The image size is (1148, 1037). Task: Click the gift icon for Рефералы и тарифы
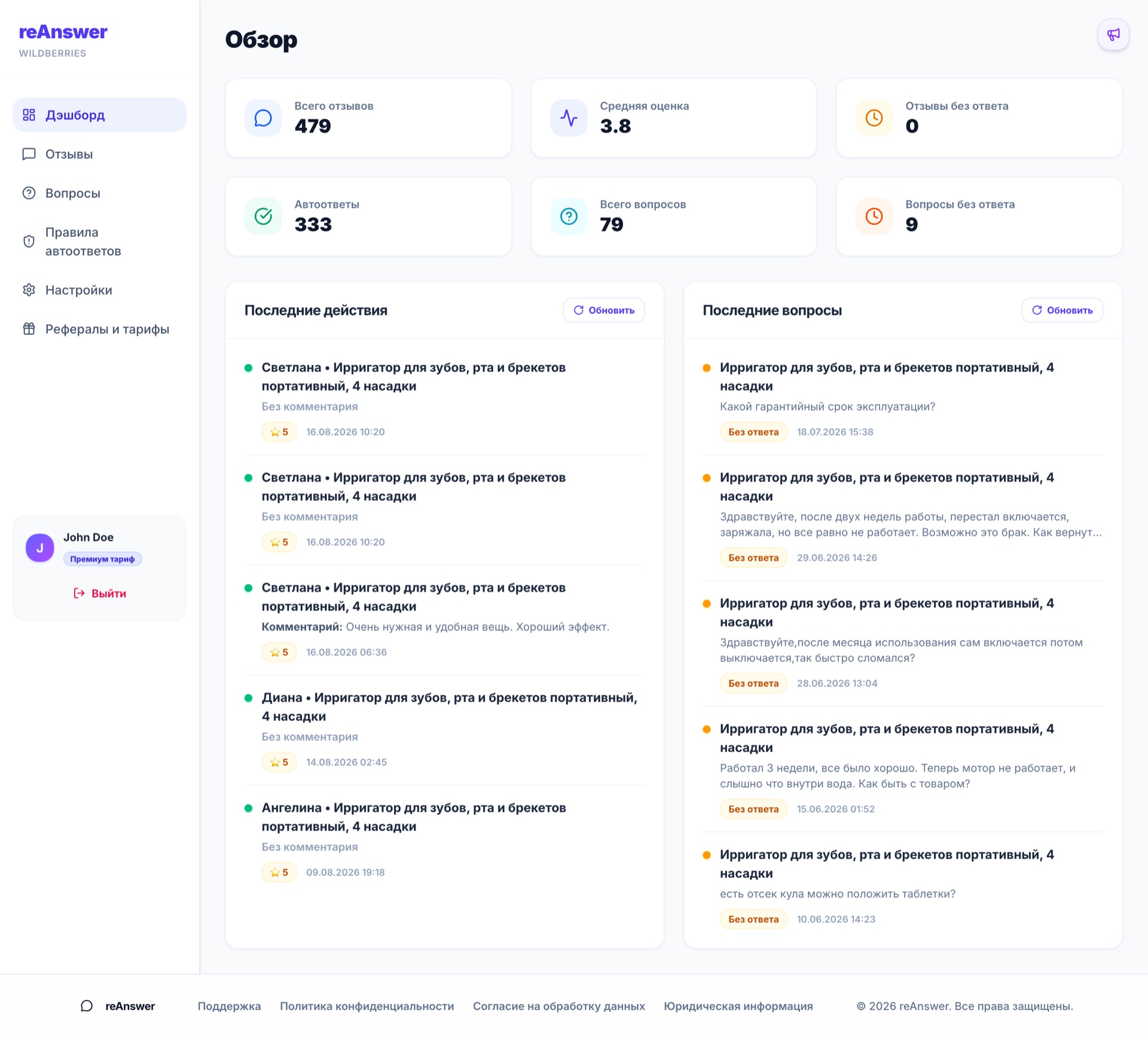[29, 329]
